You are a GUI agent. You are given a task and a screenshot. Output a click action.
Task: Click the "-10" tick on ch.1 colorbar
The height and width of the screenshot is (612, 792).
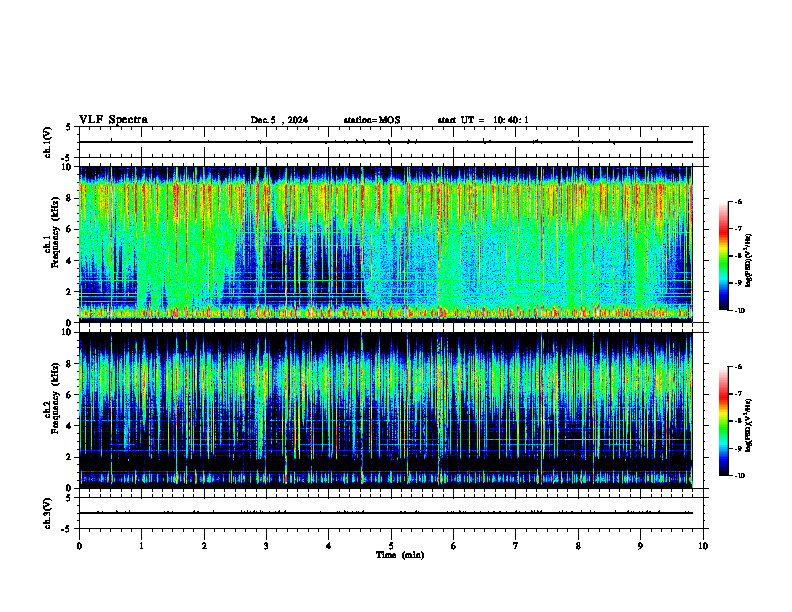point(739,311)
